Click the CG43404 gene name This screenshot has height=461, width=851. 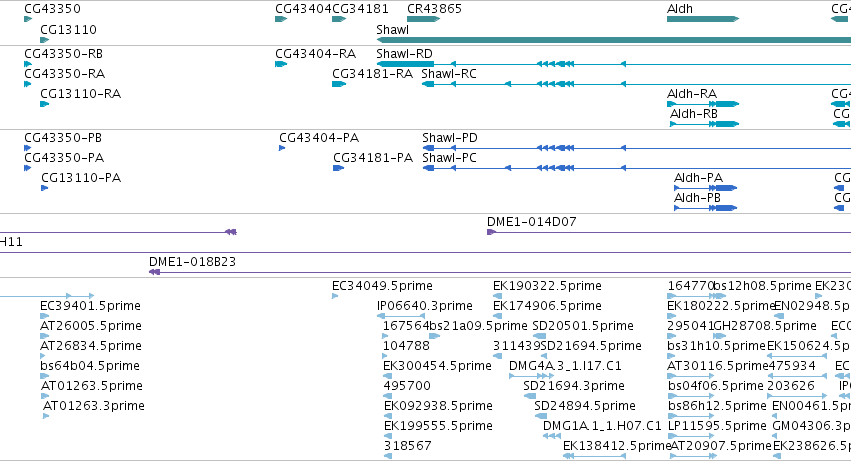(303, 9)
